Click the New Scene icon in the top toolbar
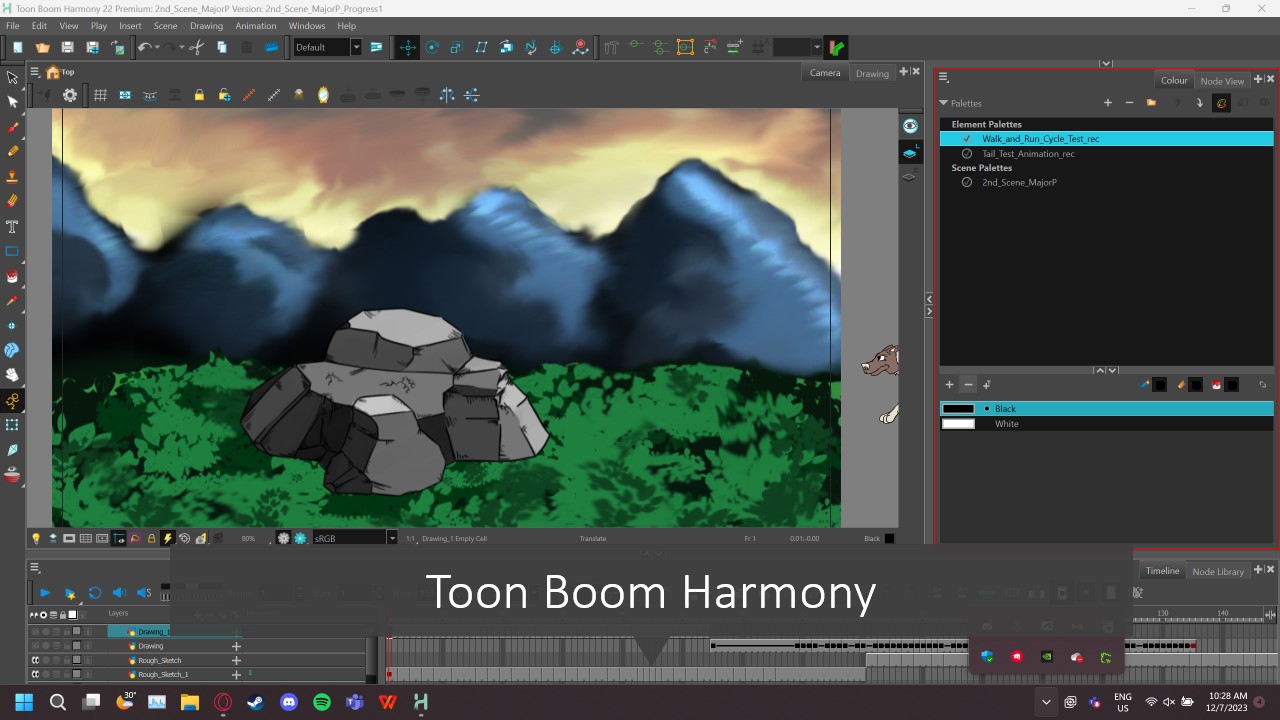This screenshot has height=720, width=1280. [17, 47]
